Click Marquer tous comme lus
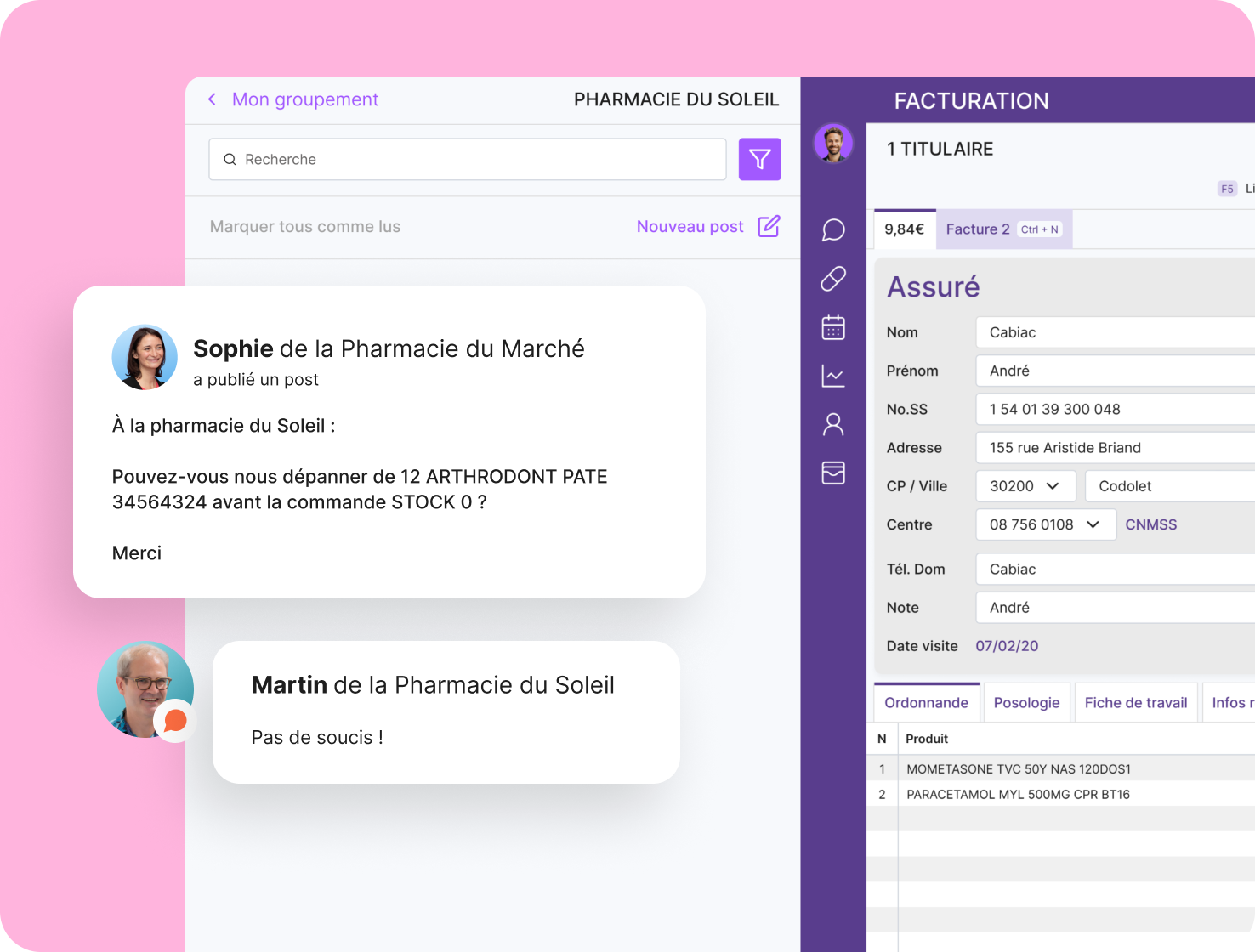 click(x=304, y=227)
